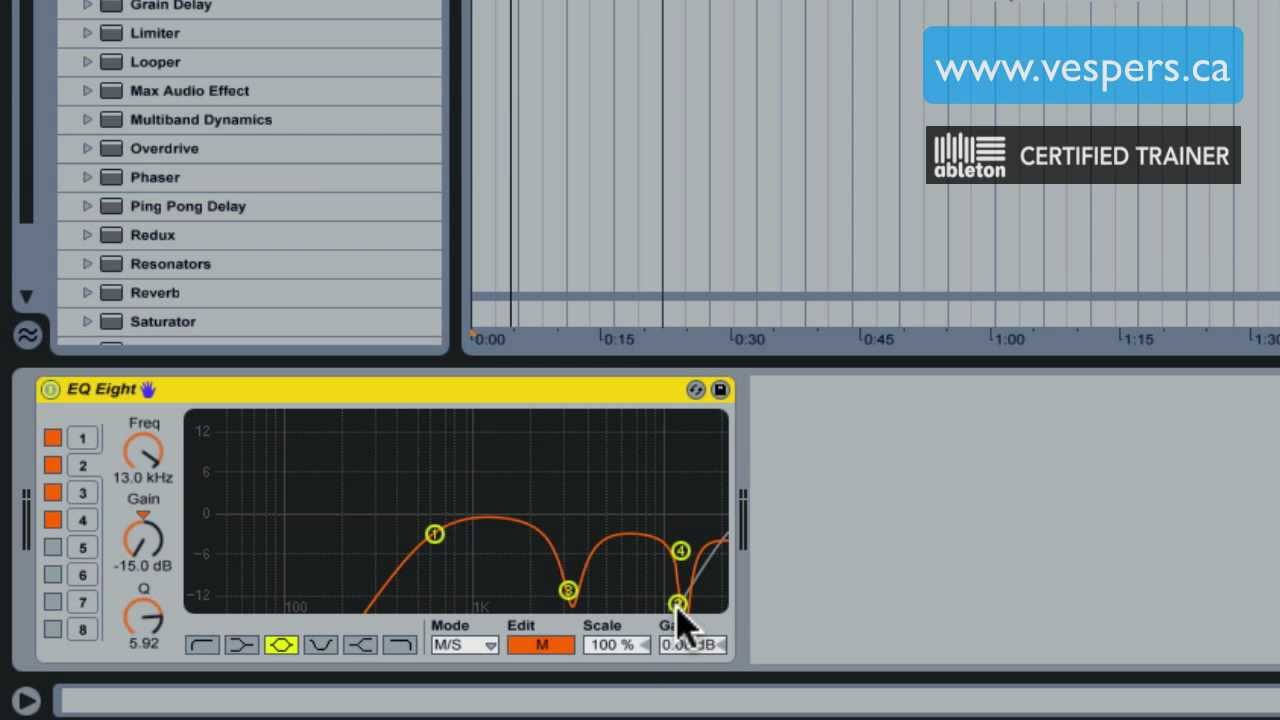Expand the Looper folder triangle

click(87, 62)
